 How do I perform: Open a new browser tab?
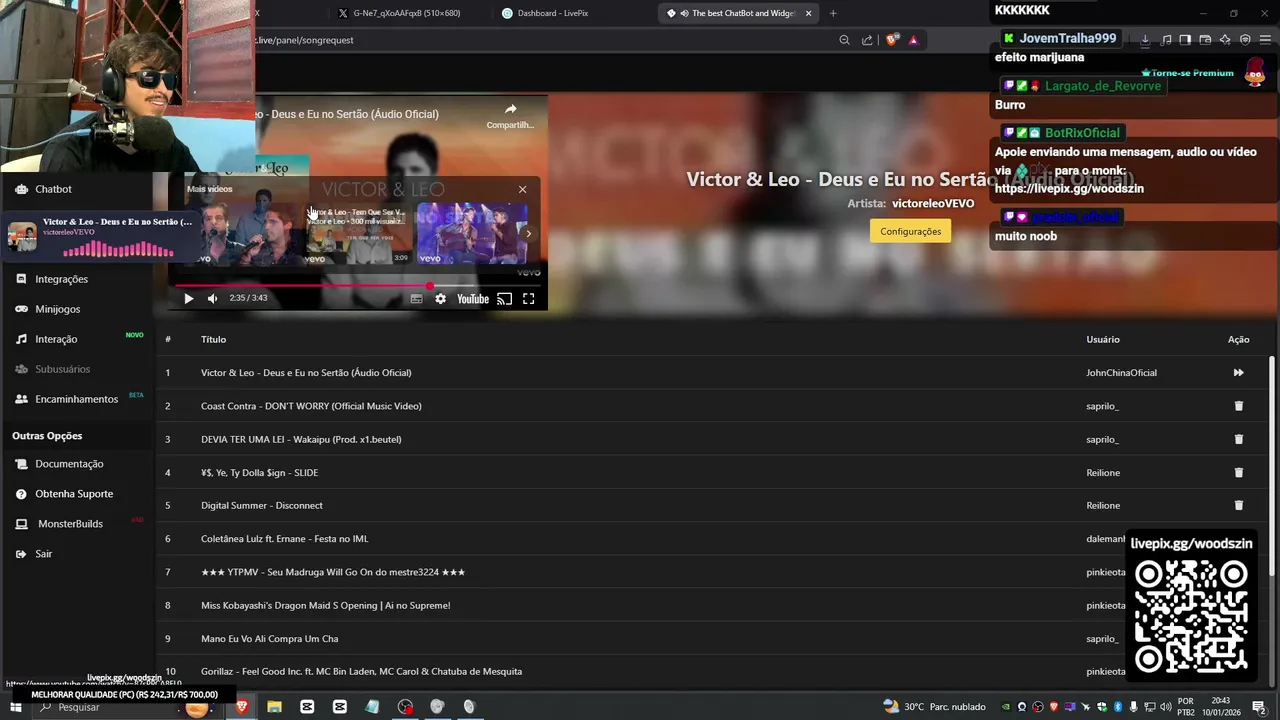click(x=833, y=13)
